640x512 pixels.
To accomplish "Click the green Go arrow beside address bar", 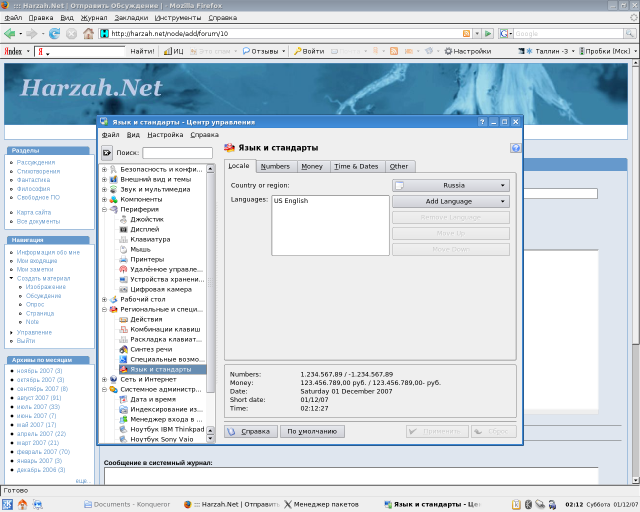I will (x=488, y=34).
